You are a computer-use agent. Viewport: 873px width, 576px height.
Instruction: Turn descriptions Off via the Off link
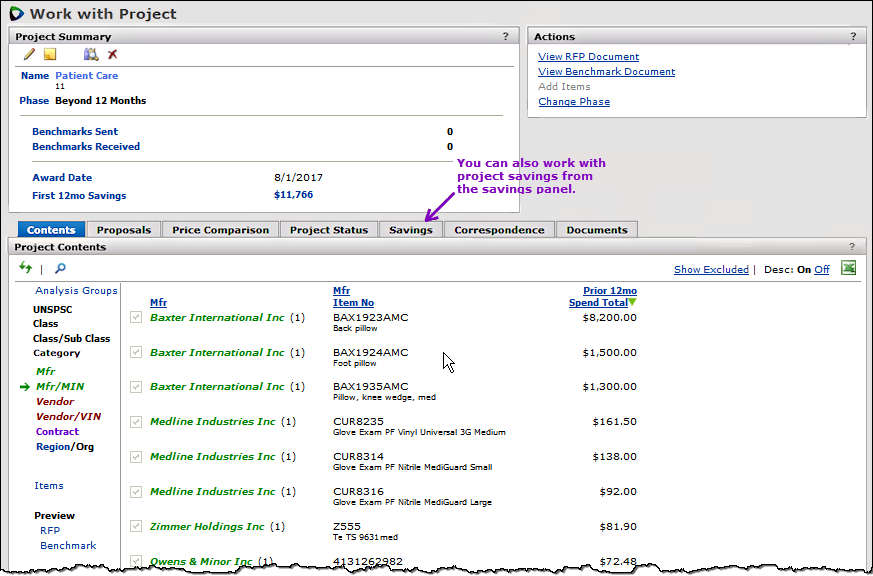pyautogui.click(x=821, y=270)
